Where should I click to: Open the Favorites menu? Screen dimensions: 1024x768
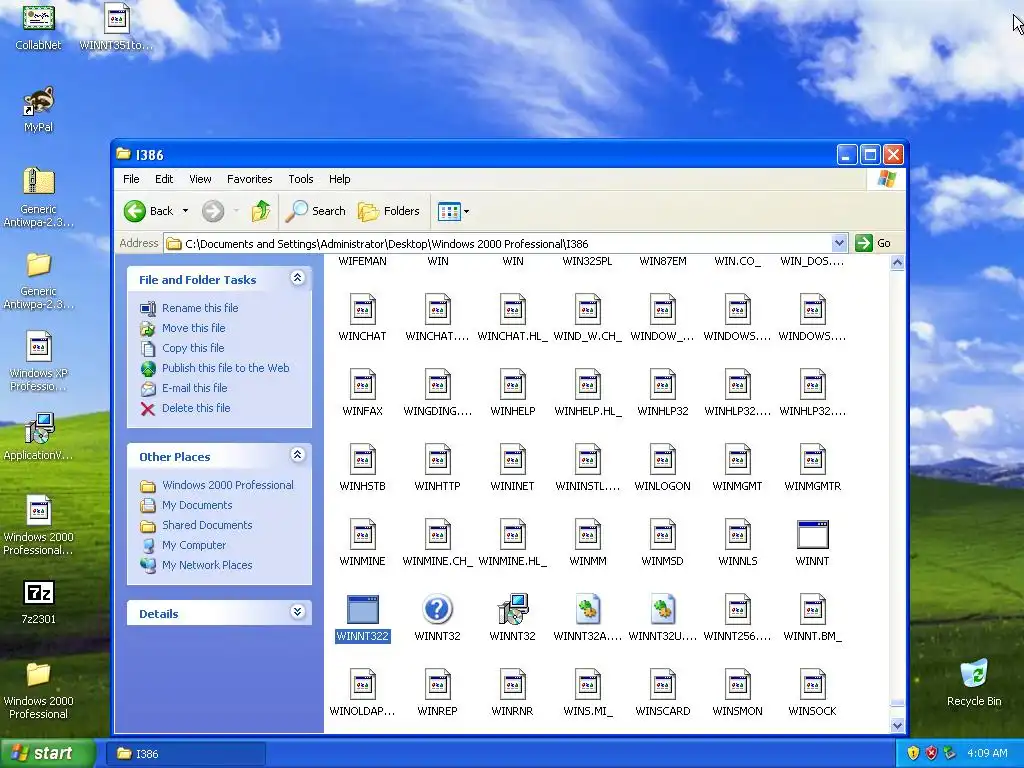pyautogui.click(x=249, y=179)
